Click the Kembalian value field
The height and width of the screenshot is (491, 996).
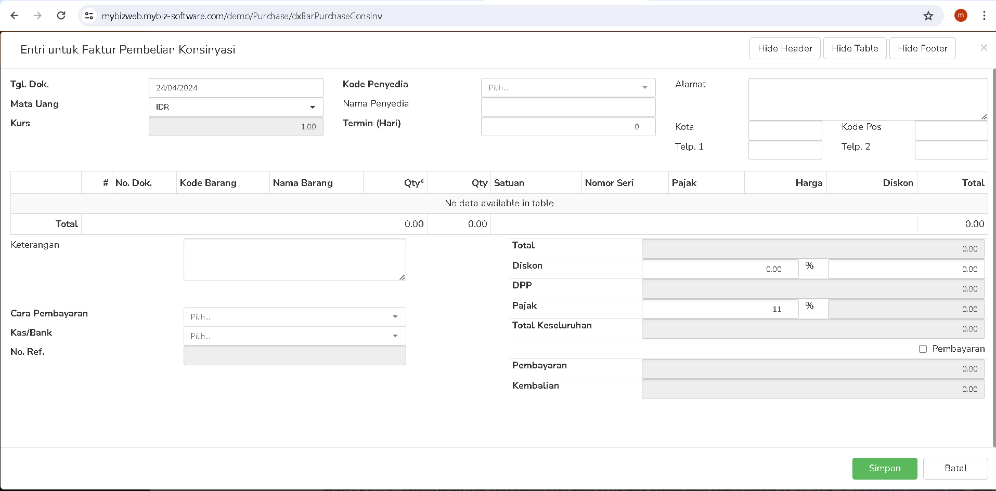[814, 389]
